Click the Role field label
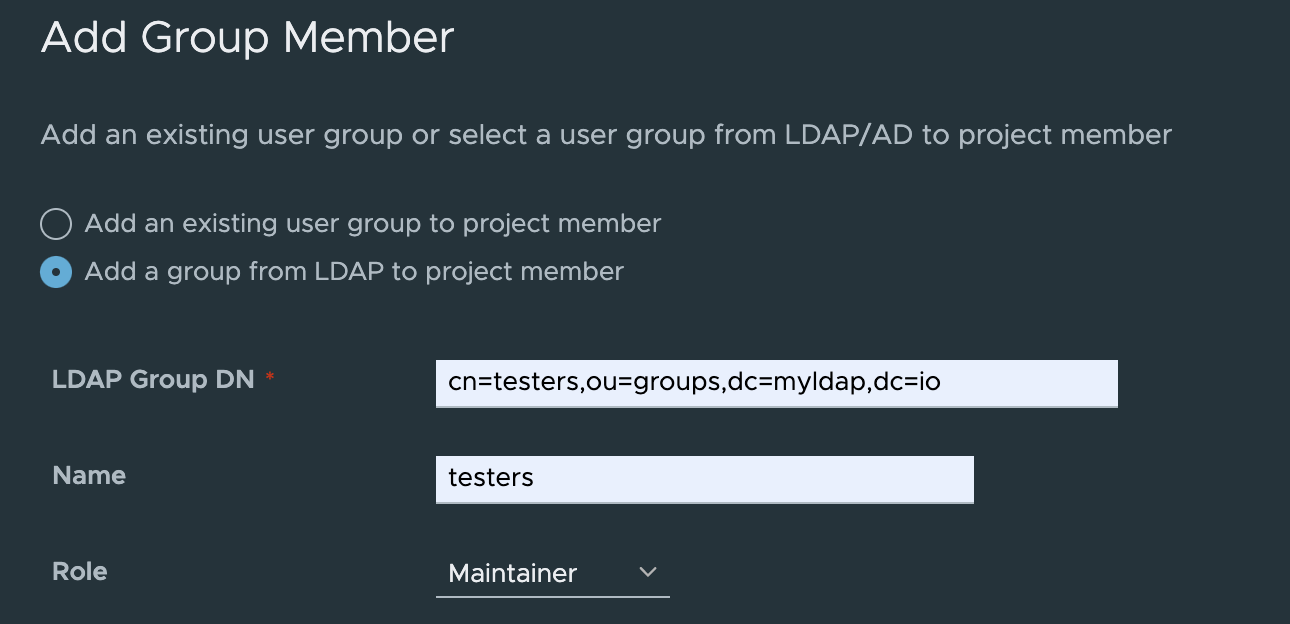This screenshot has height=624, width=1290. click(79, 572)
